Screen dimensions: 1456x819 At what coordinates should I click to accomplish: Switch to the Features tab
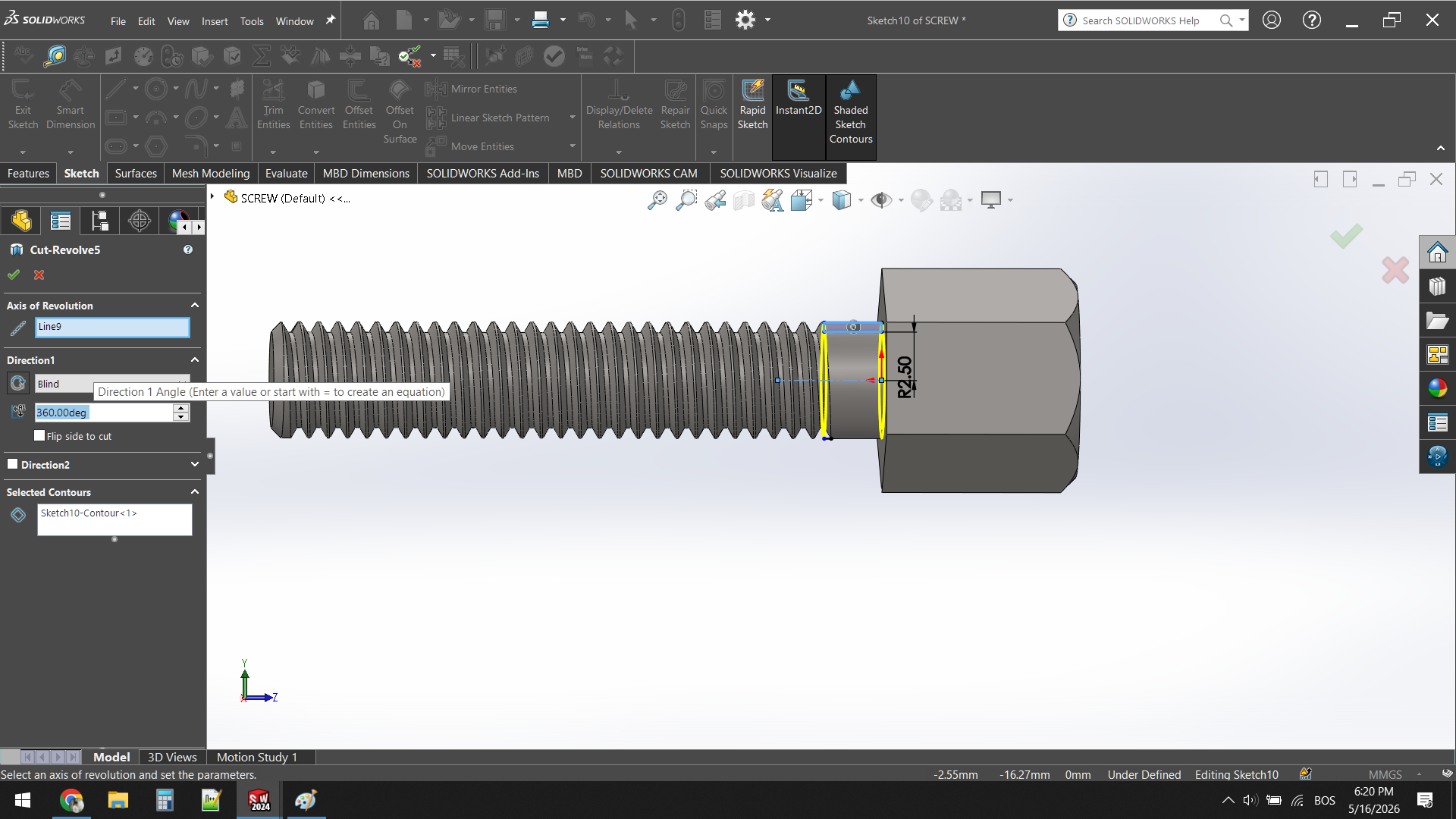click(x=28, y=174)
